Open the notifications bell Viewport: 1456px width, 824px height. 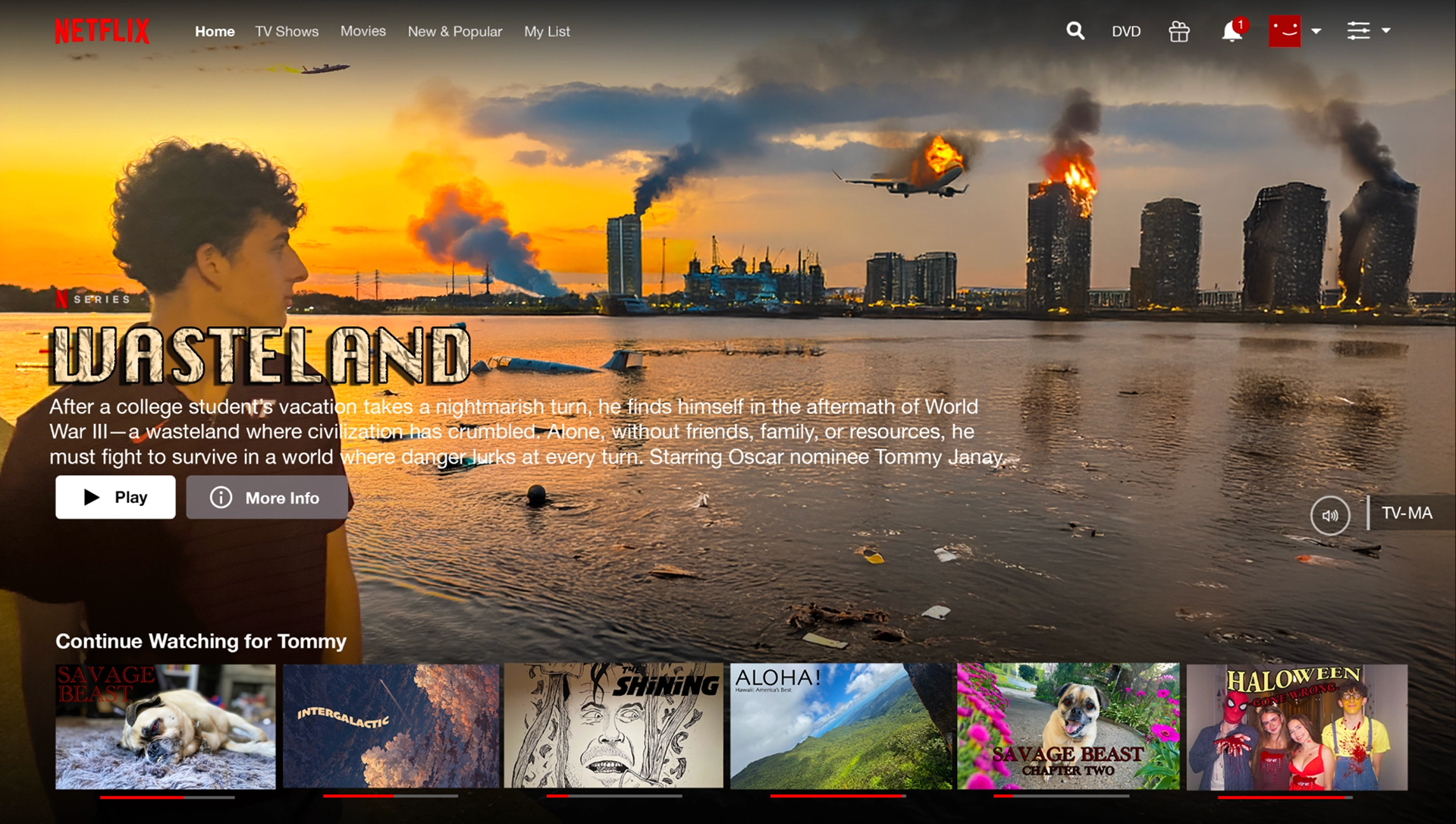[1233, 31]
